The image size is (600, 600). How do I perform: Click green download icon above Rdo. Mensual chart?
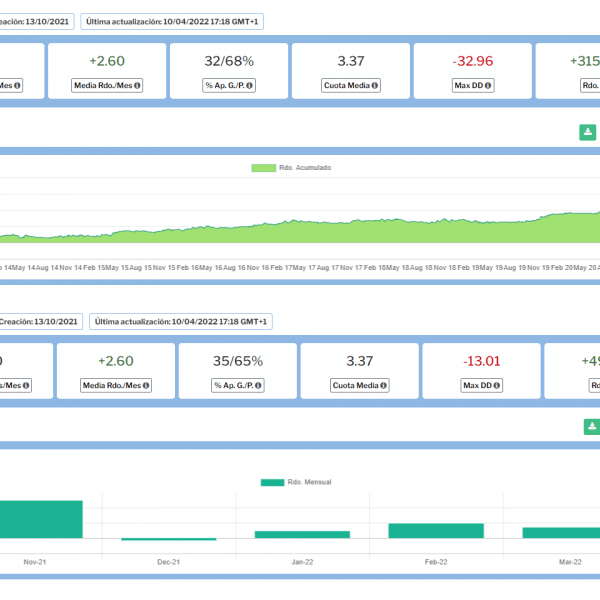click(592, 427)
